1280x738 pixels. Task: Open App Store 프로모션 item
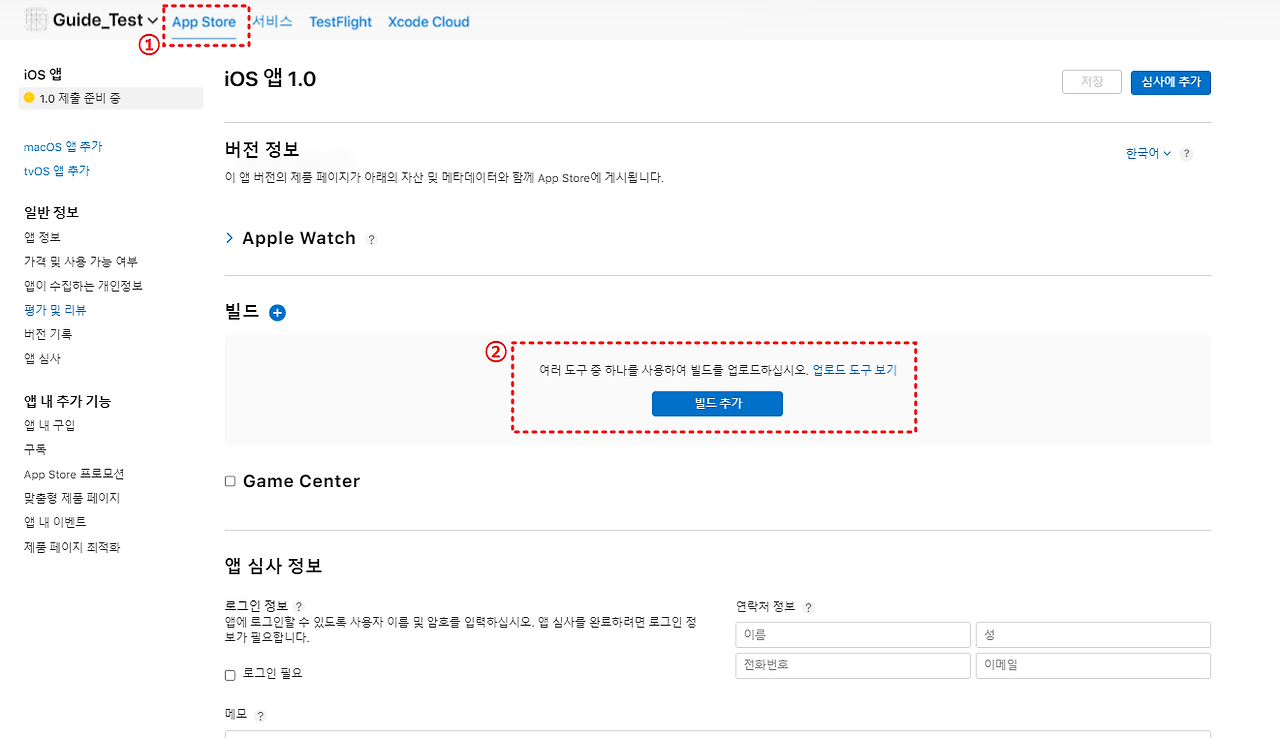[x=74, y=474]
